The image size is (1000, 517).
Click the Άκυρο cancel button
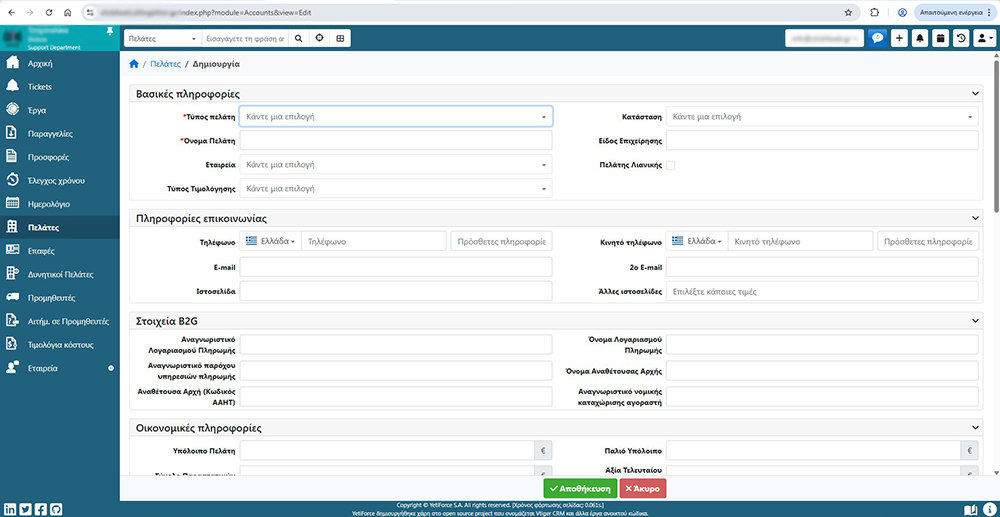[643, 488]
